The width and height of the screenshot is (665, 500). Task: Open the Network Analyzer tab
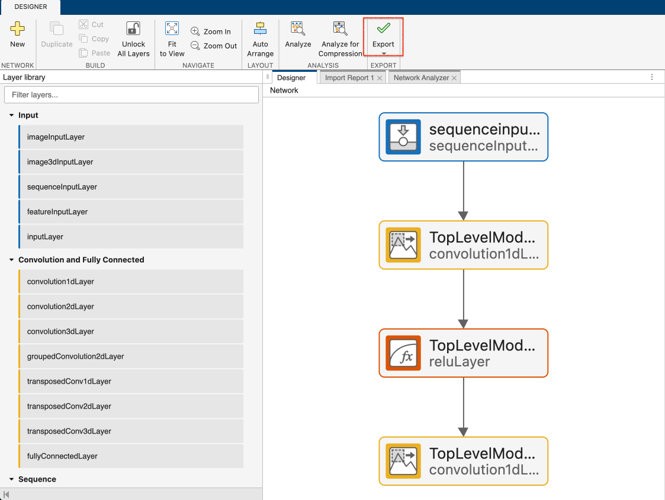coord(421,78)
